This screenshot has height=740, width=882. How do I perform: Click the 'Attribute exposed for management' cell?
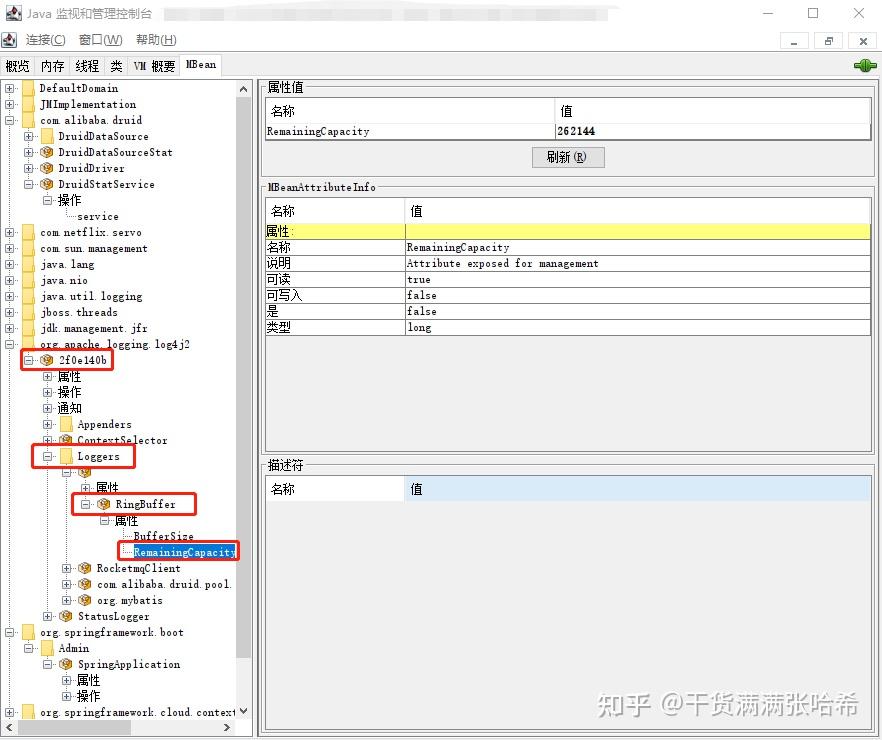637,263
